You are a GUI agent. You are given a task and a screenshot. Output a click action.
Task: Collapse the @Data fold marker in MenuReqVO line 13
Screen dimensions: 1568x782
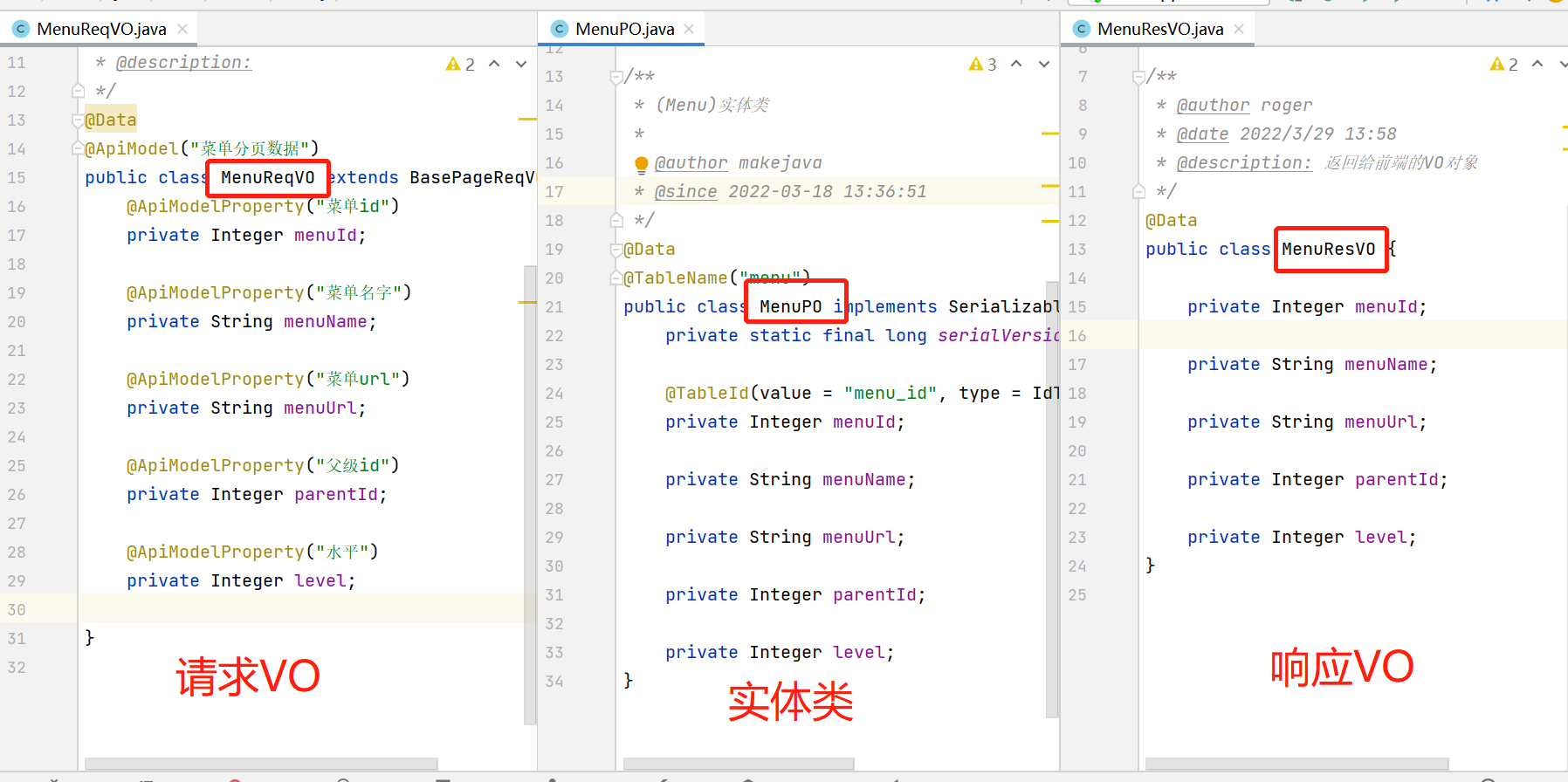78,120
